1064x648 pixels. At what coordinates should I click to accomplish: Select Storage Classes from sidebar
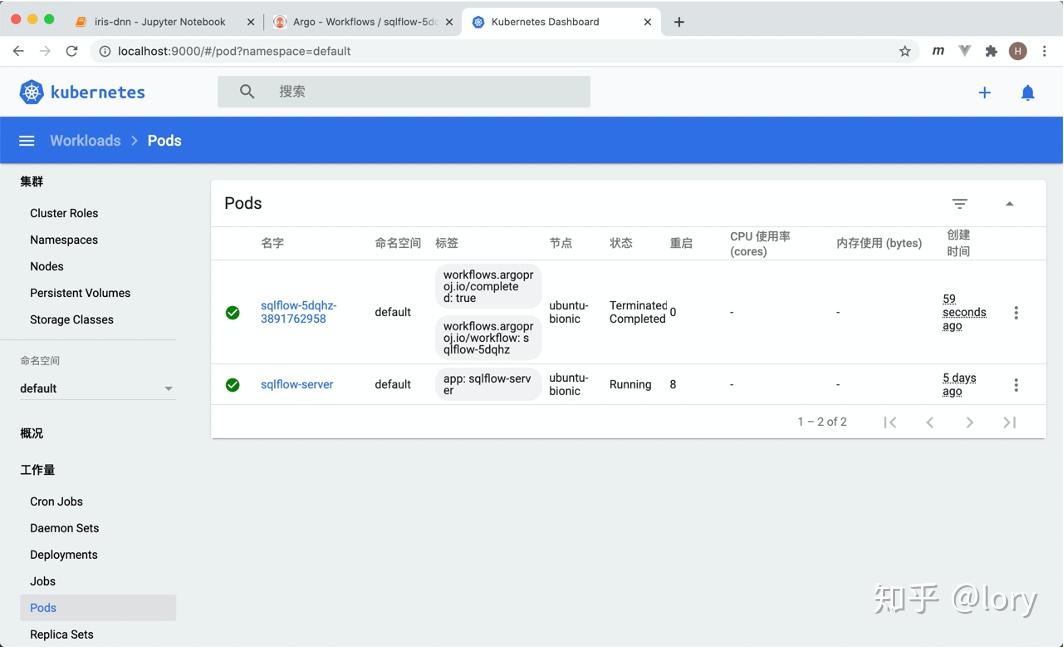pyautogui.click(x=71, y=319)
